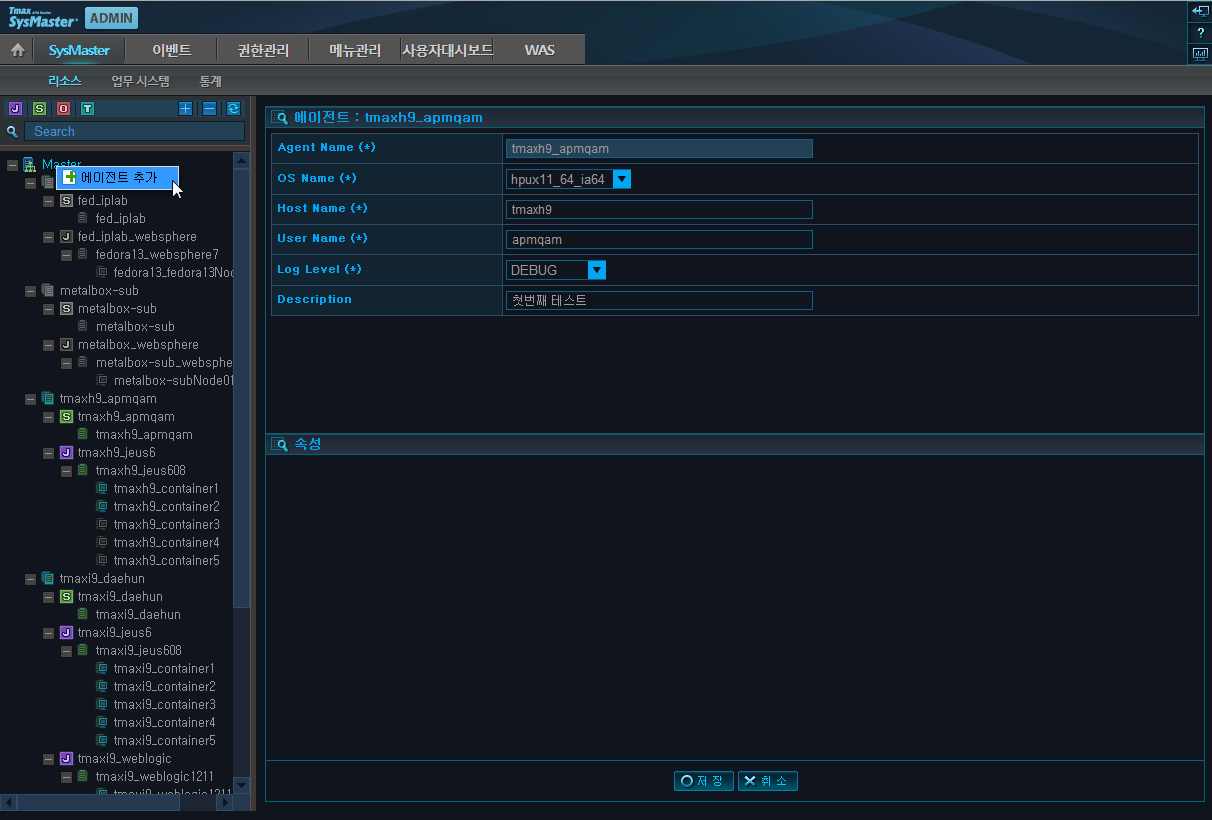Switch to 리소스 submenu
This screenshot has width=1212, height=820.
pyautogui.click(x=64, y=81)
